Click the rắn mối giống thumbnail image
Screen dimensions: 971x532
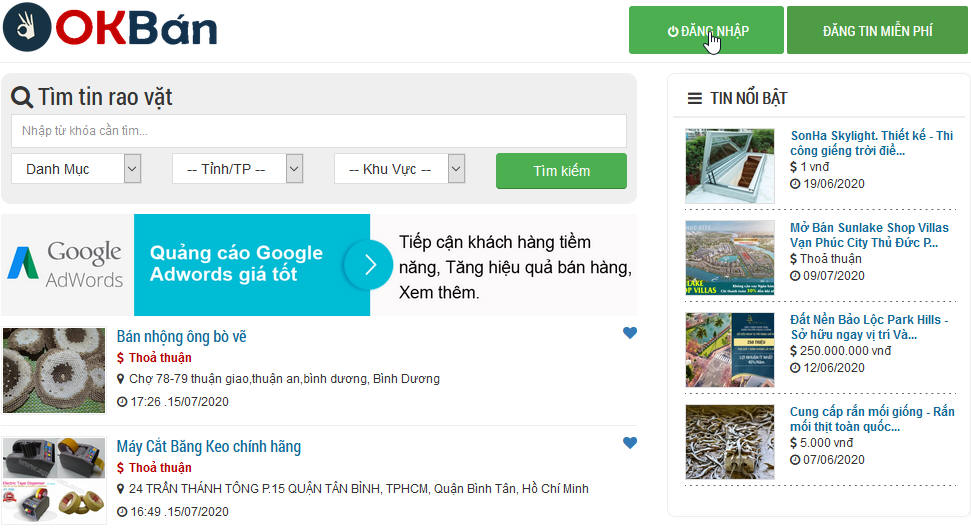coord(729,442)
